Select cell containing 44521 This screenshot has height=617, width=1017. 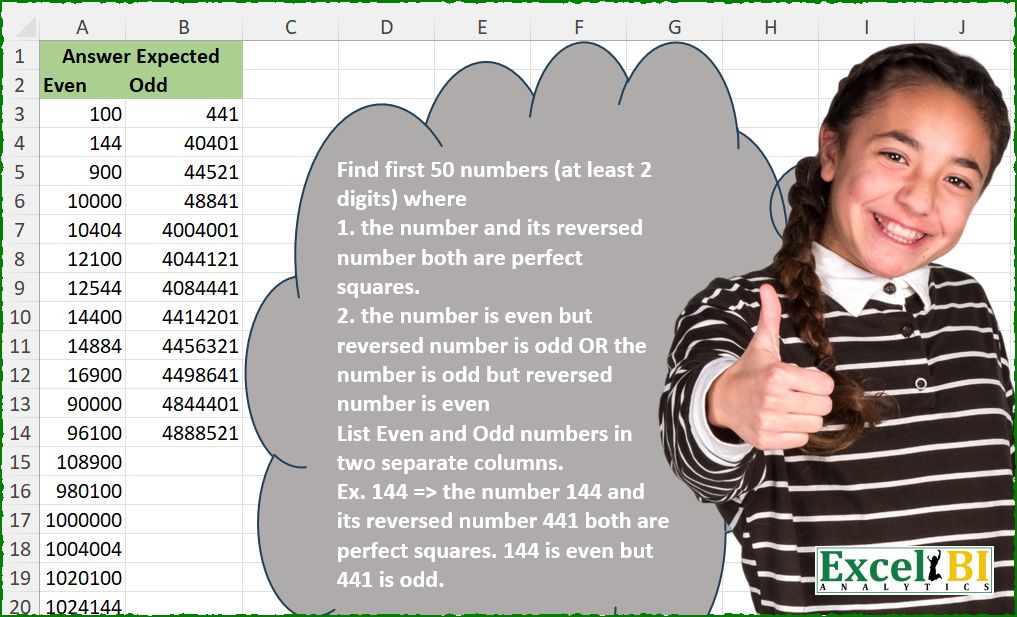pyautogui.click(x=184, y=172)
